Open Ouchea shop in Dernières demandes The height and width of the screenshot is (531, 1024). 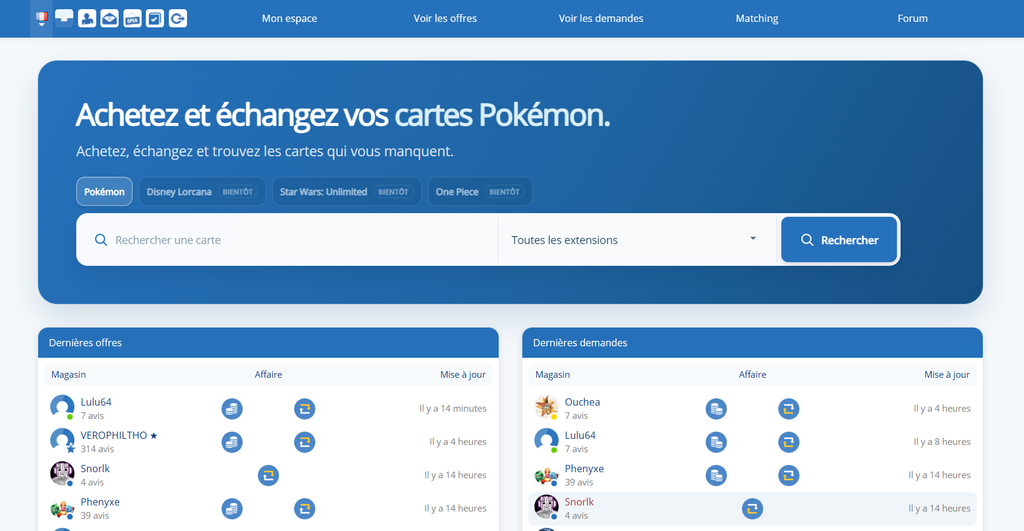click(x=583, y=402)
